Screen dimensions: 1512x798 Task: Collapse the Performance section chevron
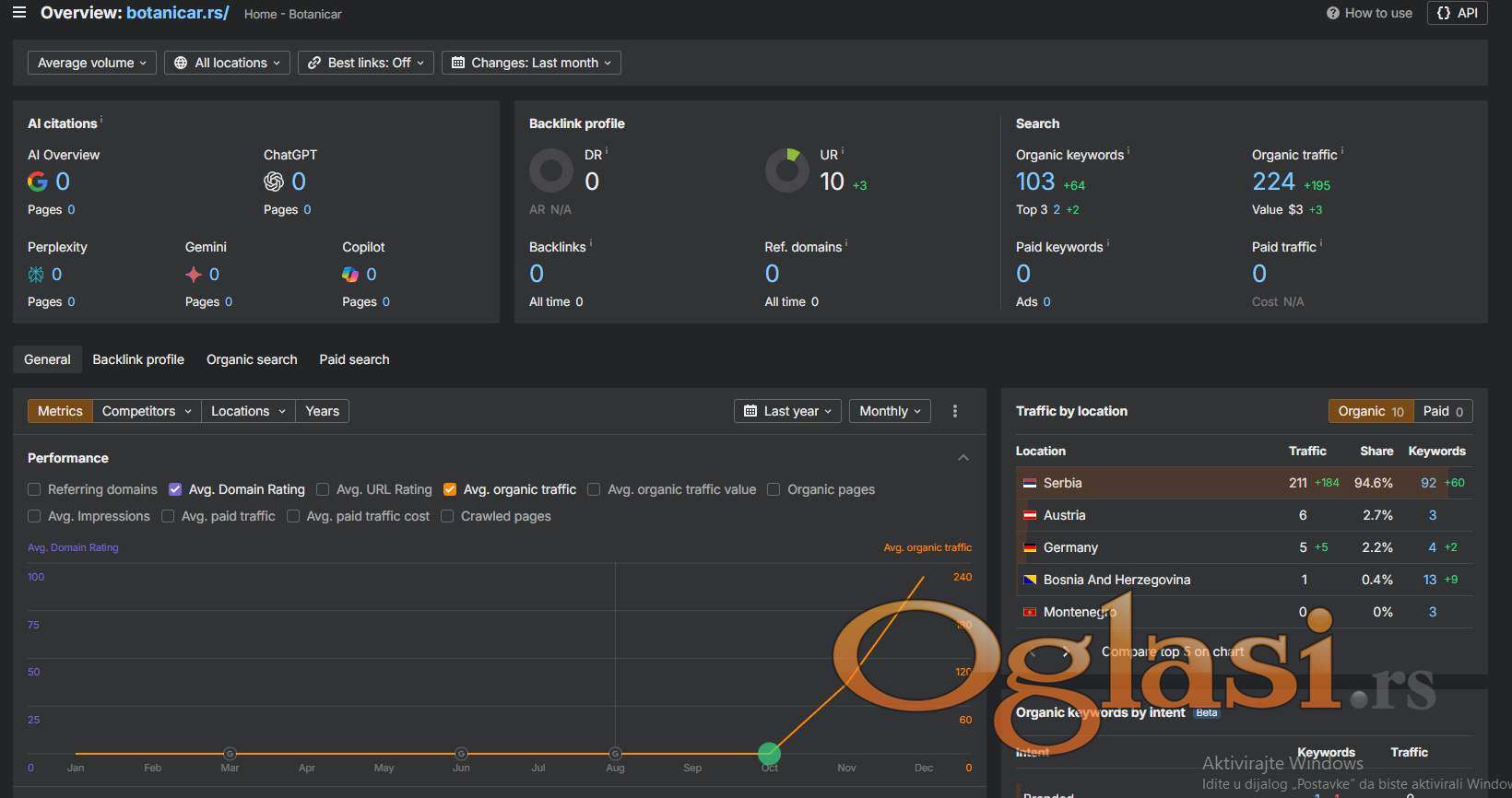point(963,458)
